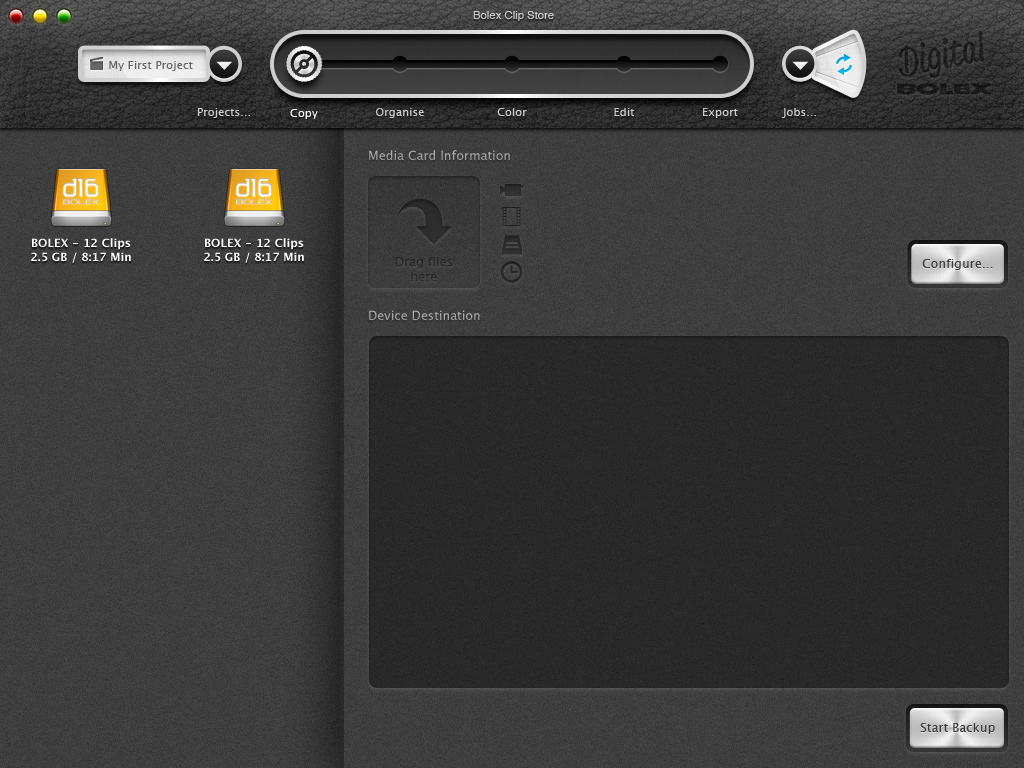Jump to the Color stage marker

click(511, 63)
